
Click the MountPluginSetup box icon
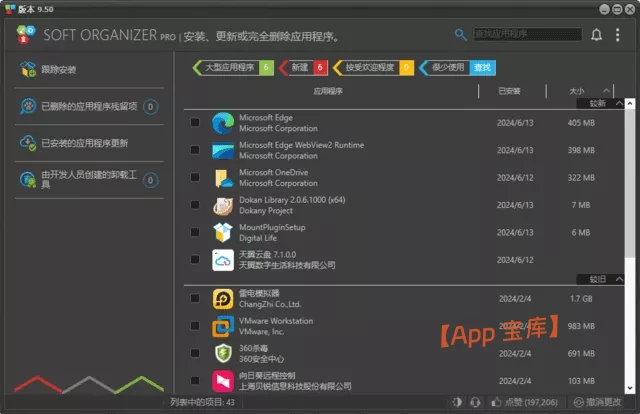(223, 232)
